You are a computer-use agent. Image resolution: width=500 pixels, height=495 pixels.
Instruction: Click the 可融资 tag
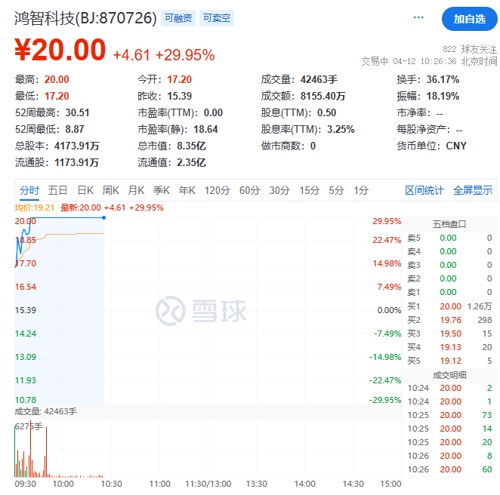click(178, 18)
